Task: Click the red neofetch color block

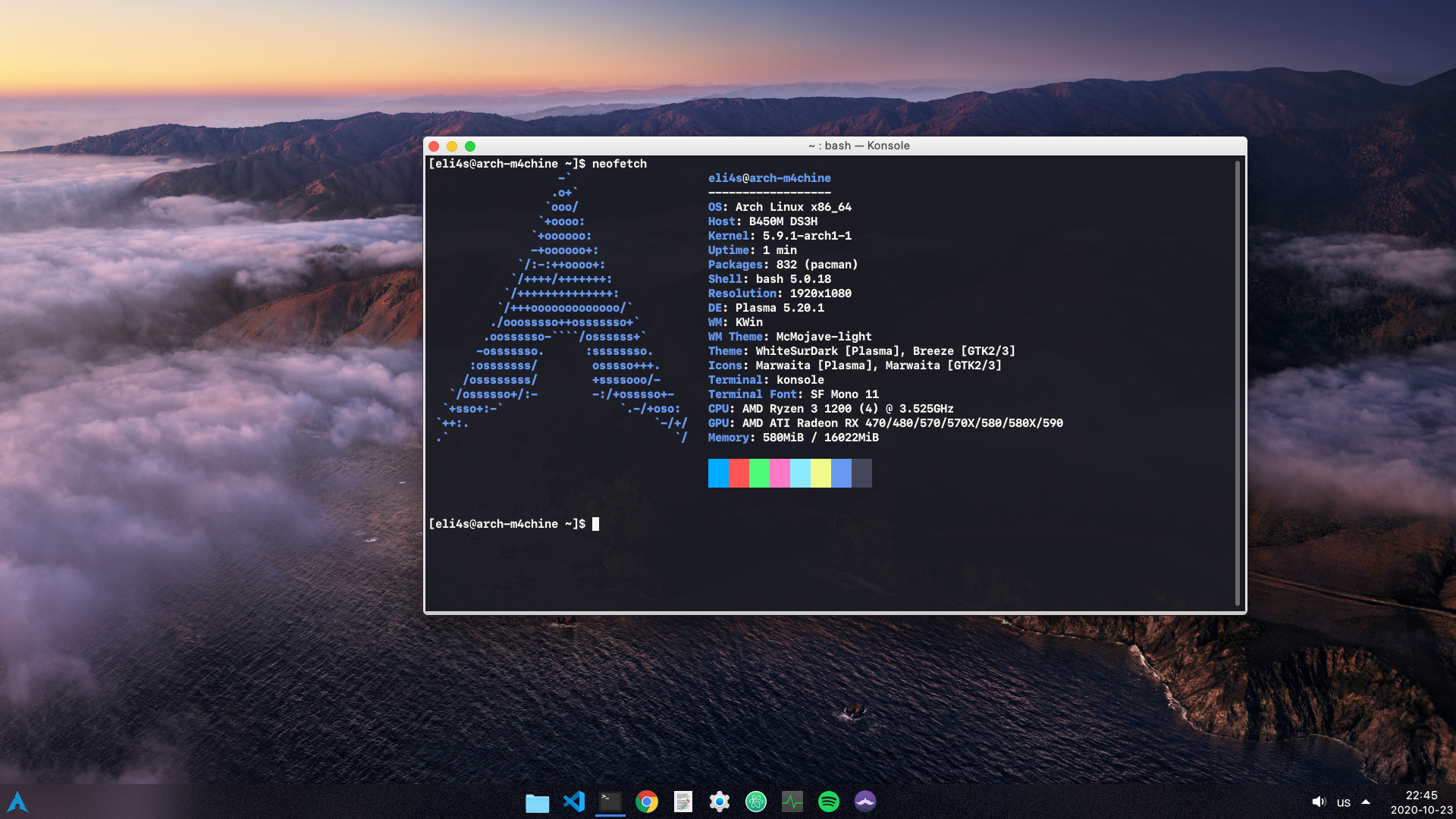Action: (x=739, y=473)
